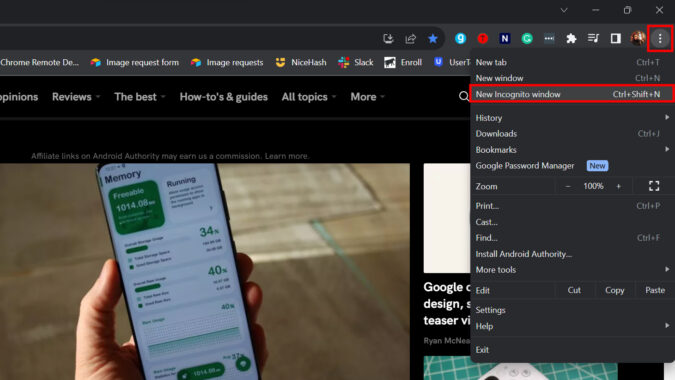
Task: Open the NiceHash bookmark
Action: (x=301, y=62)
